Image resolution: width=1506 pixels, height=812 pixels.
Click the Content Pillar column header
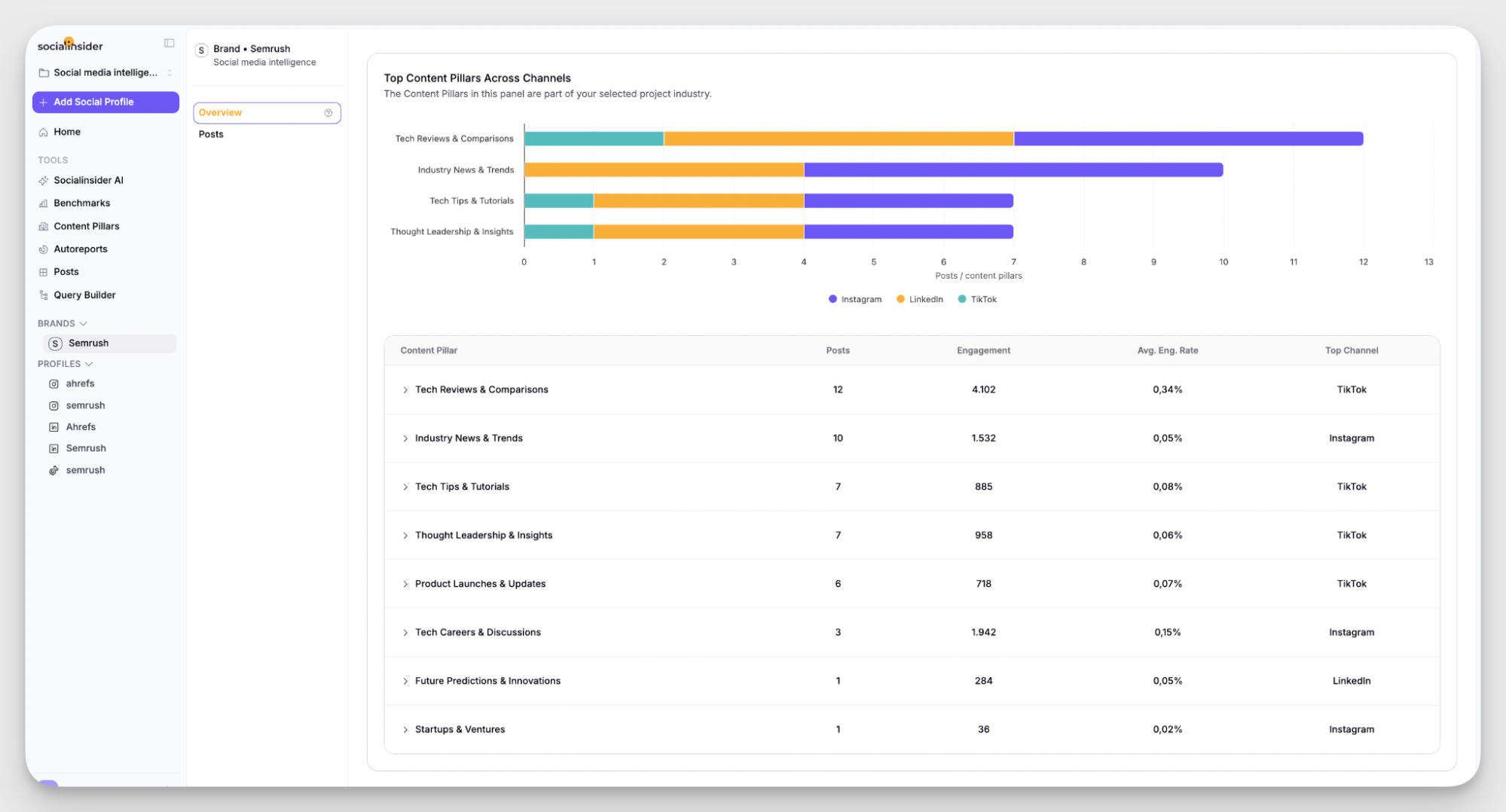(429, 351)
